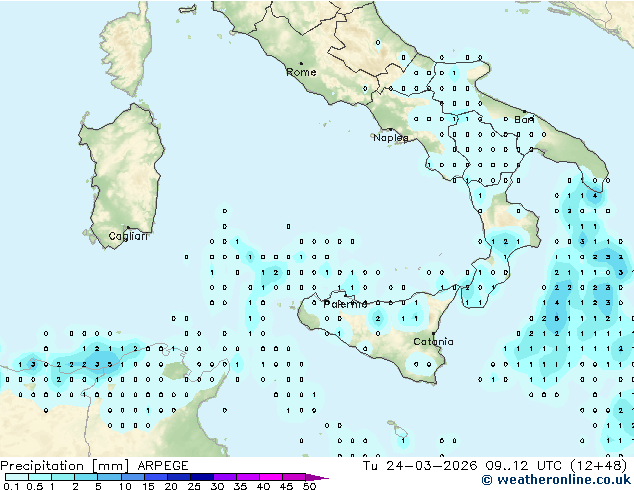The image size is (634, 490).
Task: Select the 30–35 mm purple legend swatch
Action: 225,477
